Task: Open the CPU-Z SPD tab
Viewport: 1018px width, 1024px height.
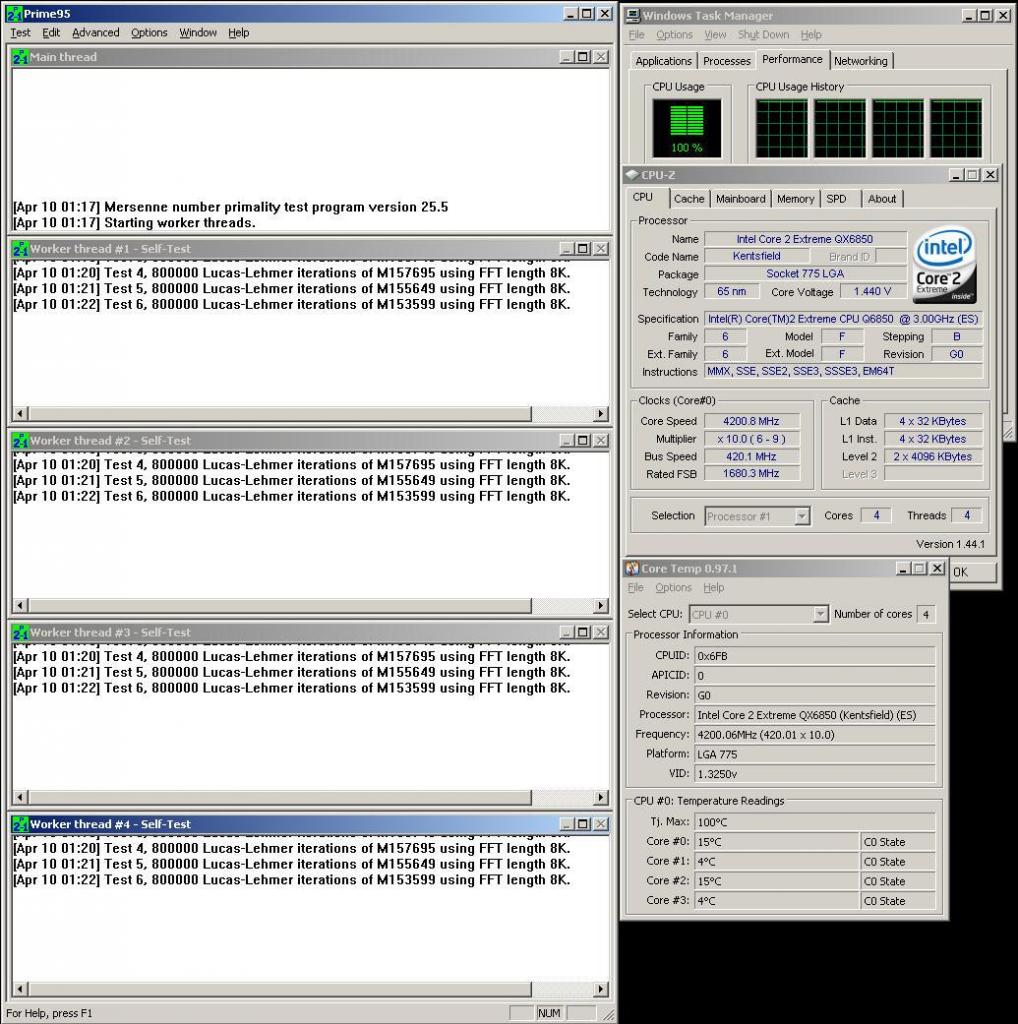Action: (836, 199)
